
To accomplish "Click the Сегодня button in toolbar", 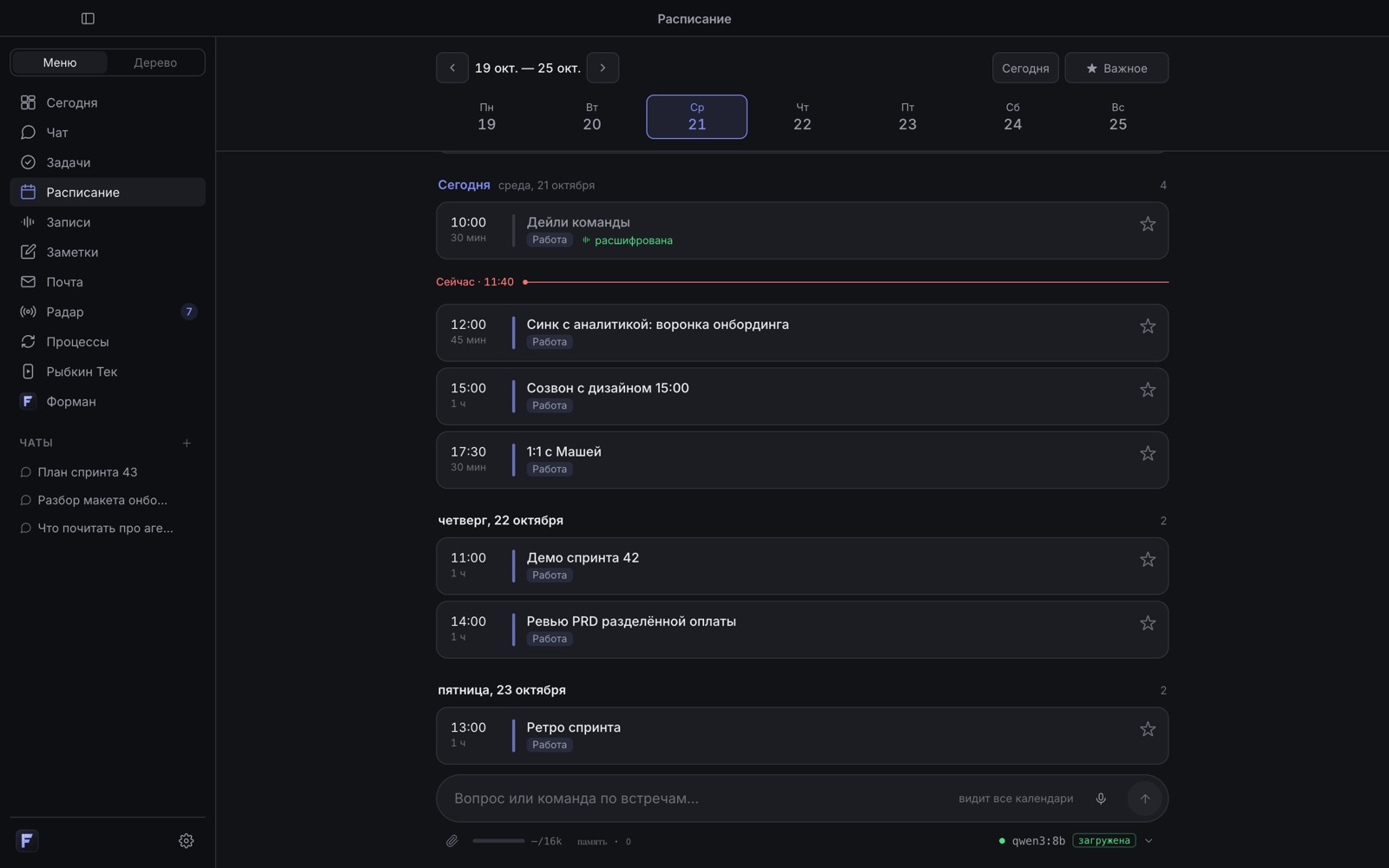I will point(1025,68).
